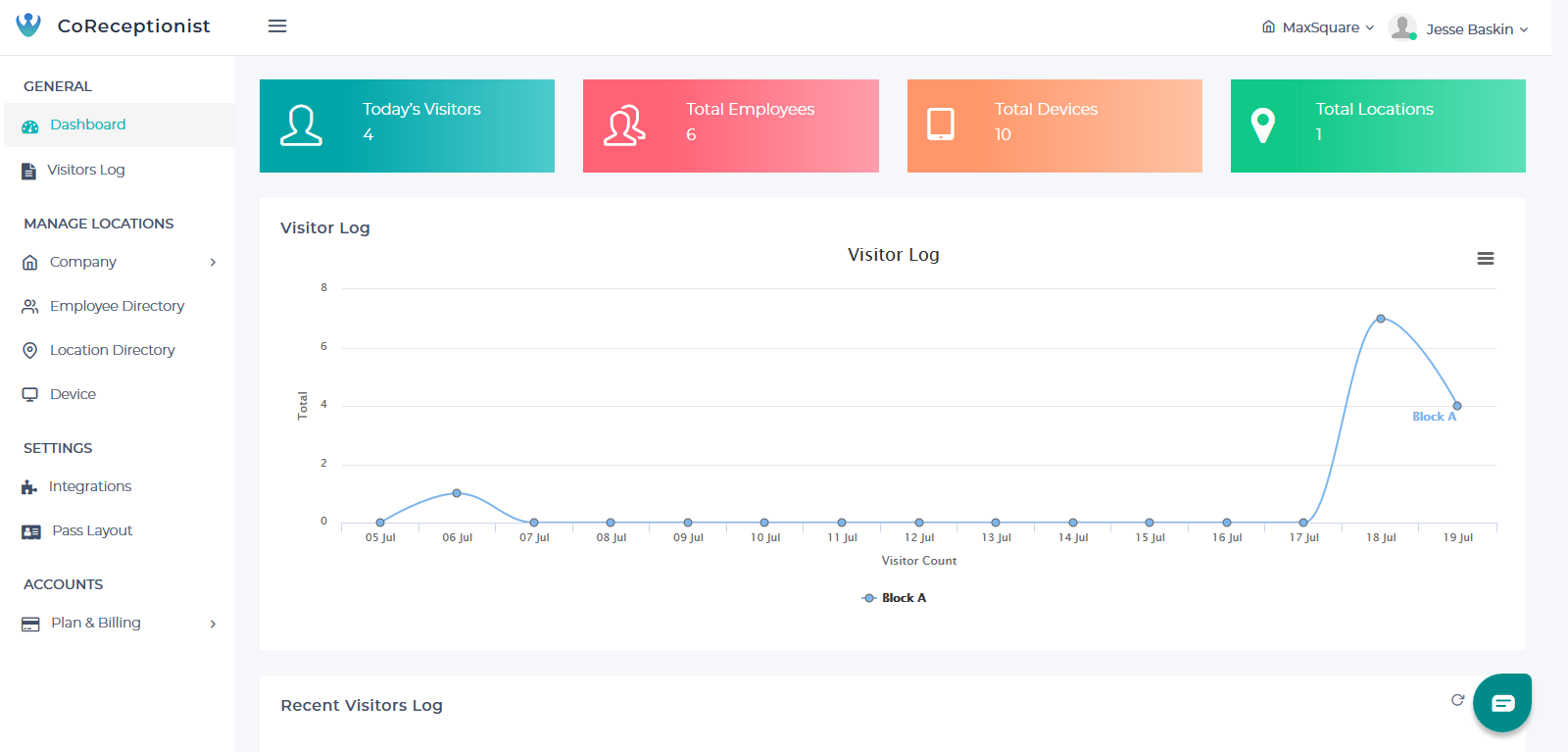Click the 19 Jul data point
The height and width of the screenshot is (752, 1568).
click(1457, 406)
